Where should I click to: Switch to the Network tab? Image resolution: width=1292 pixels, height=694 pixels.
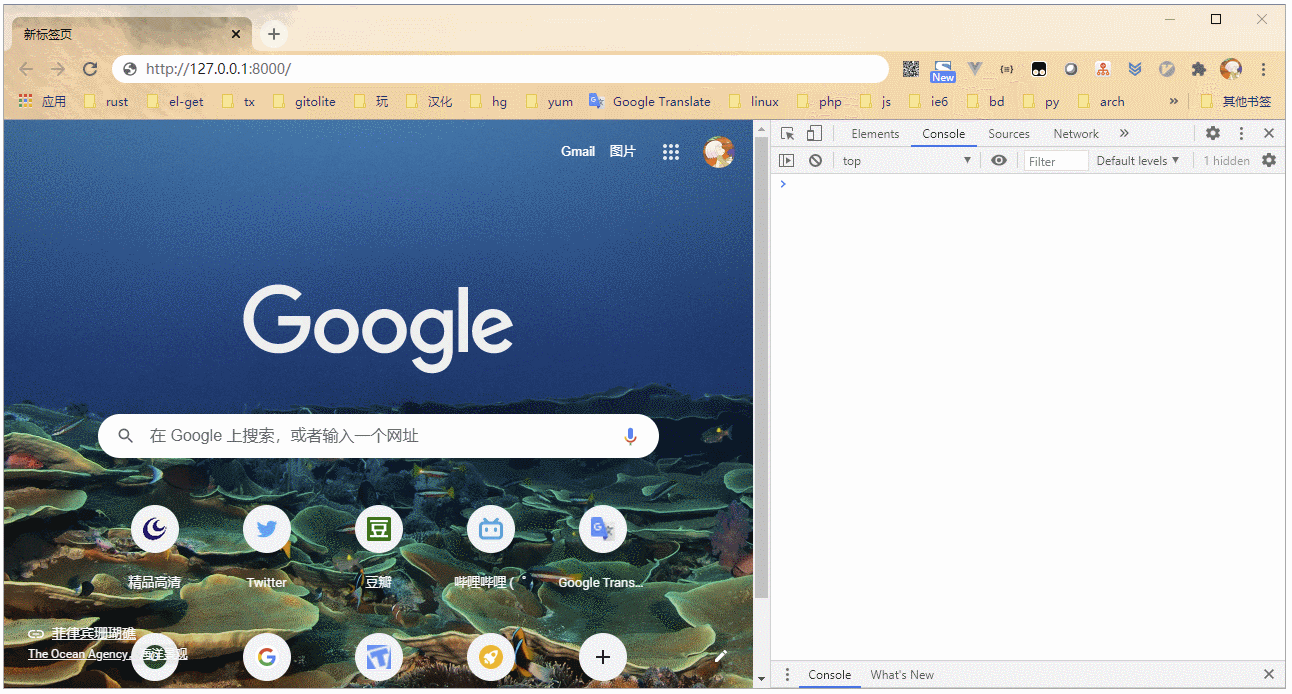click(1075, 134)
